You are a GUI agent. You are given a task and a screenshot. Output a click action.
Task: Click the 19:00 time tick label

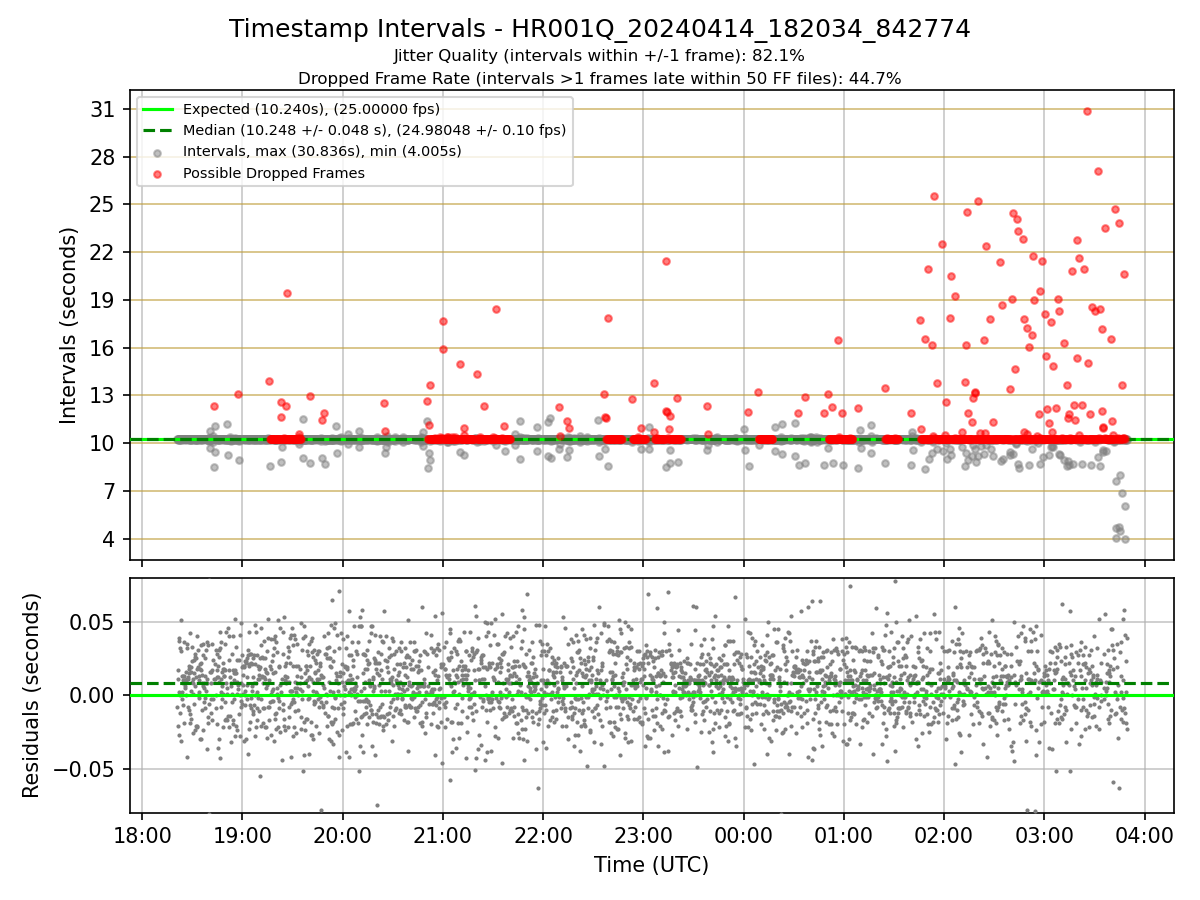pyautogui.click(x=242, y=834)
